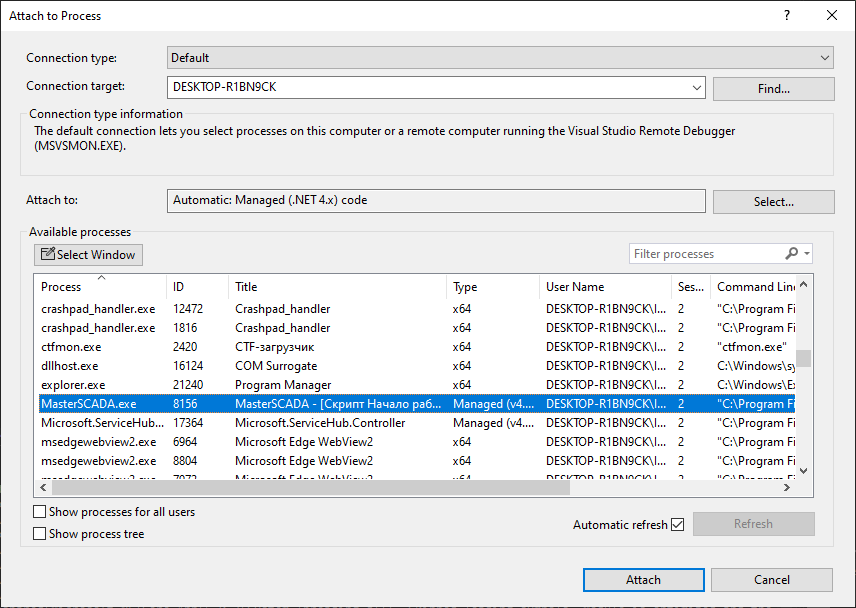Image resolution: width=856 pixels, height=608 pixels.
Task: Select the MasterSCADA.exe process row
Action: coord(417,404)
